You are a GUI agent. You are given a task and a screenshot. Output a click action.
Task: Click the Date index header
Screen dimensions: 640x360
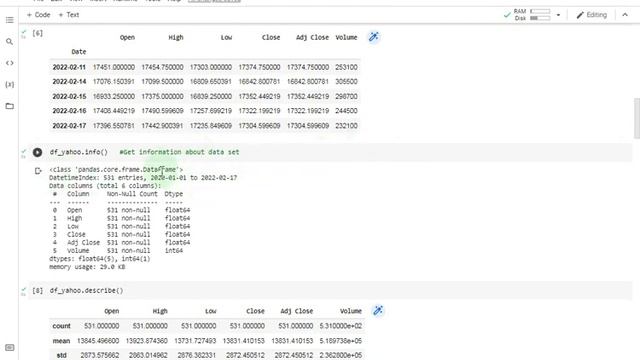coord(79,52)
